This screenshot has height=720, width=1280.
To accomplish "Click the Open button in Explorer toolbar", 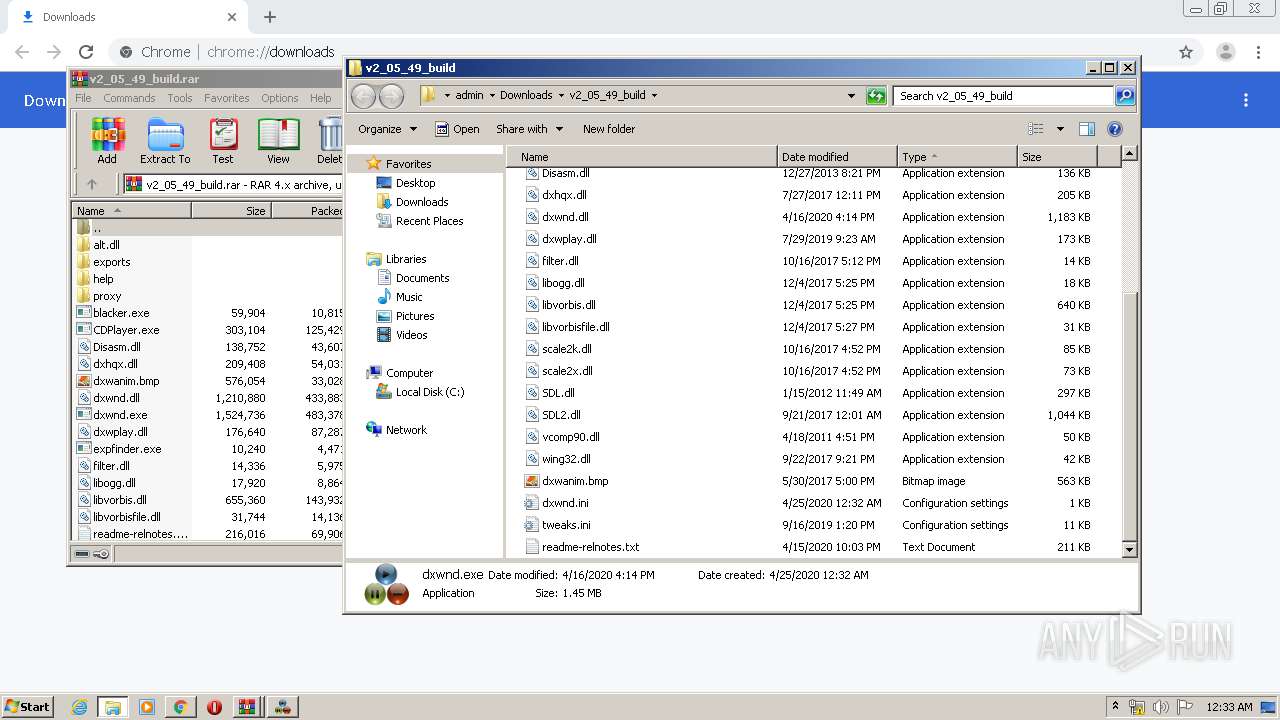I will 457,129.
